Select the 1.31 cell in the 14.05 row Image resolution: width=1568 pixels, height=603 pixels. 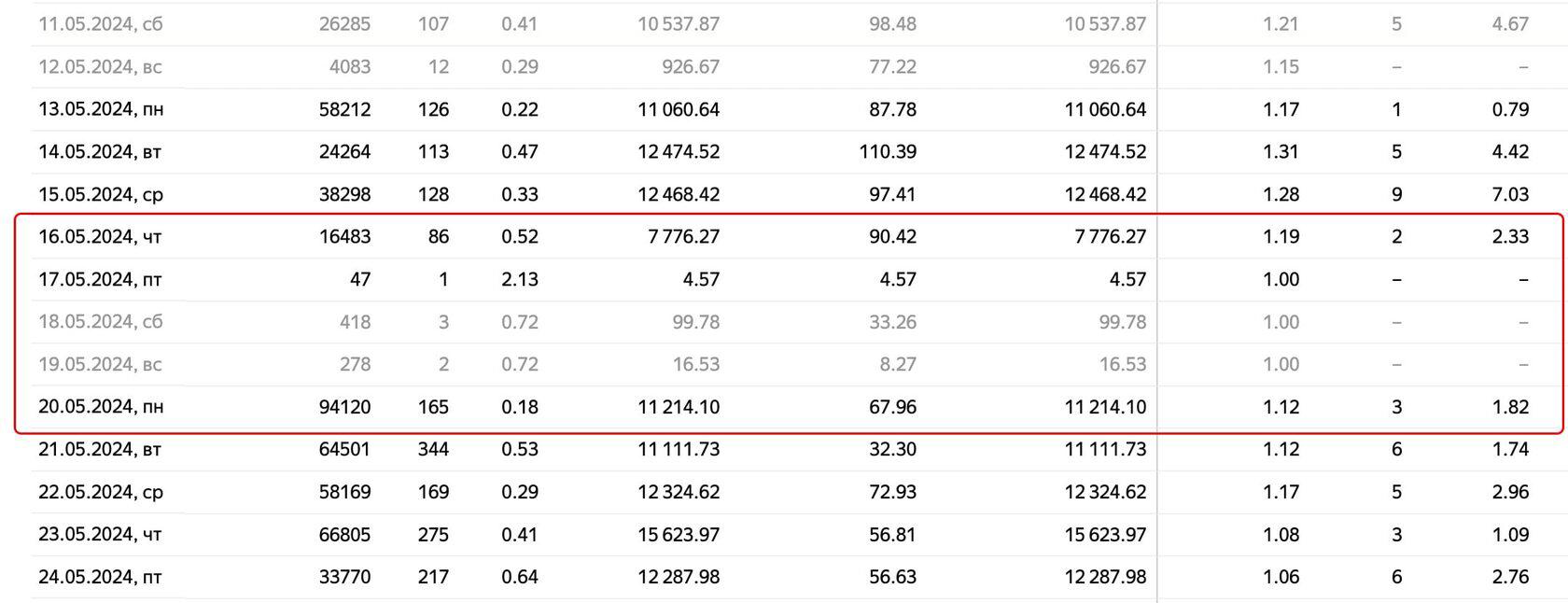[x=1281, y=152]
